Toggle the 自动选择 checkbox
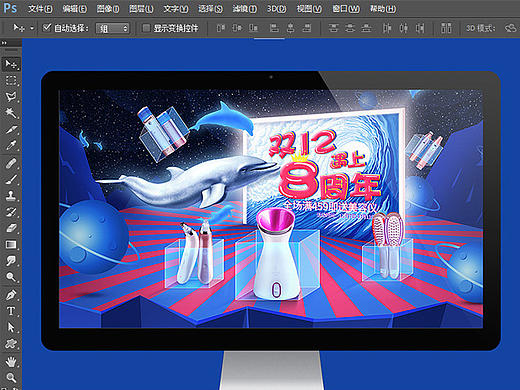Screen dimensions: 520x390 tap(47, 28)
